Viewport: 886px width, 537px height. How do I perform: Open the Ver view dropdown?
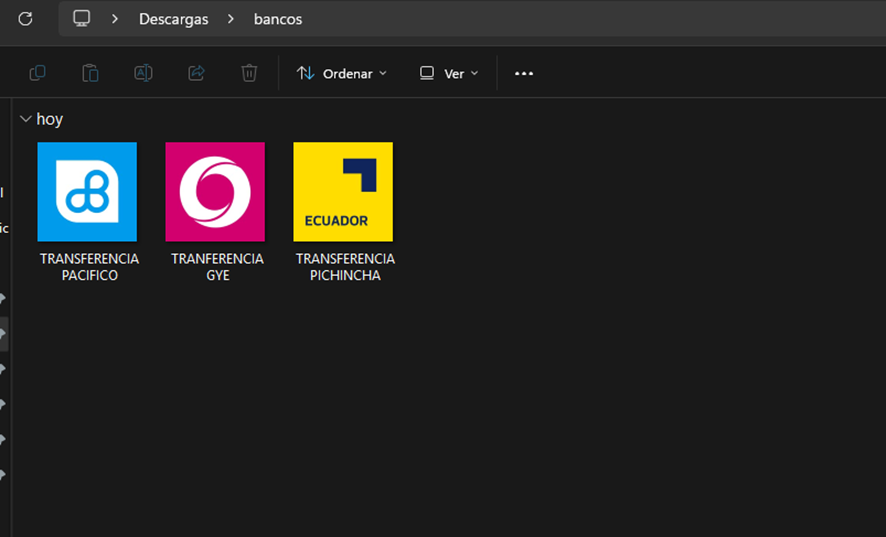pyautogui.click(x=449, y=73)
